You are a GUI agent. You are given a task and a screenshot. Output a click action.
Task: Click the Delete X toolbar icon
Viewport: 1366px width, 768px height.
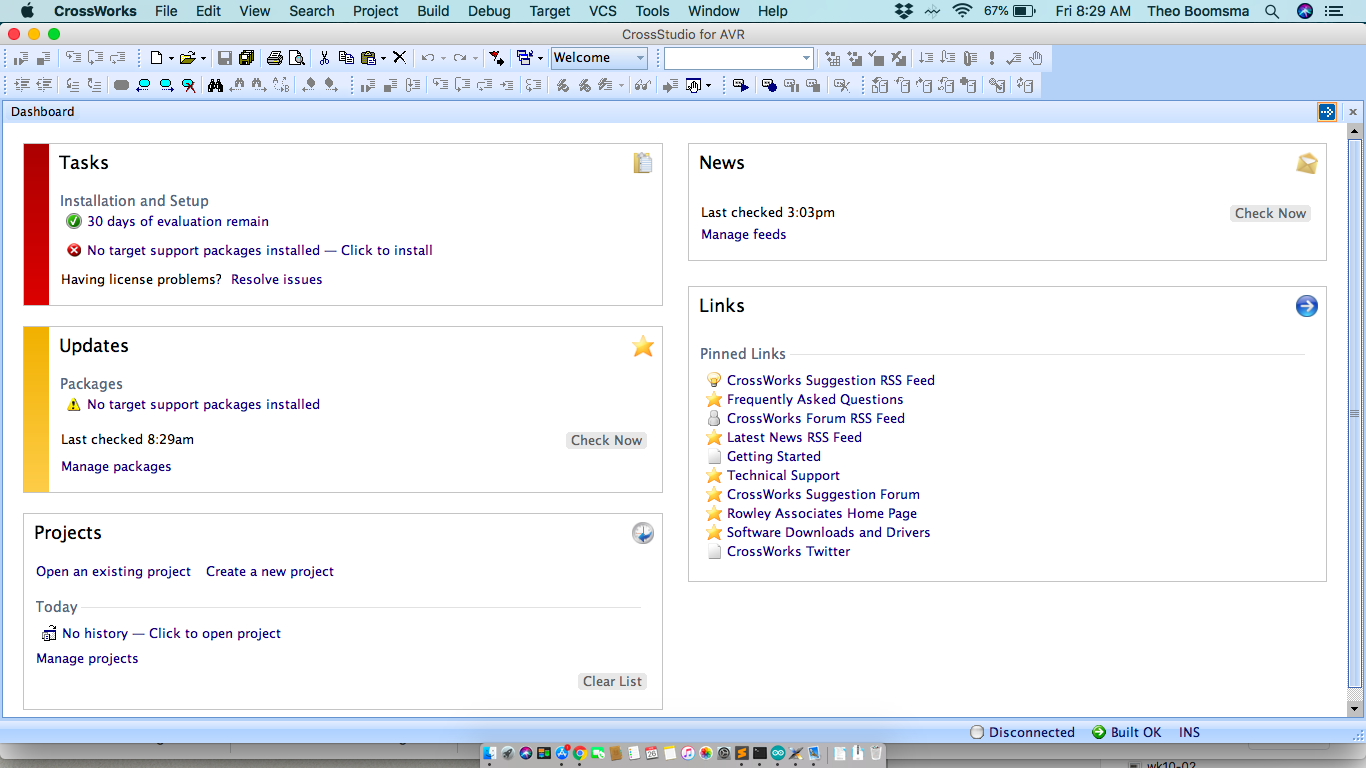(x=399, y=58)
